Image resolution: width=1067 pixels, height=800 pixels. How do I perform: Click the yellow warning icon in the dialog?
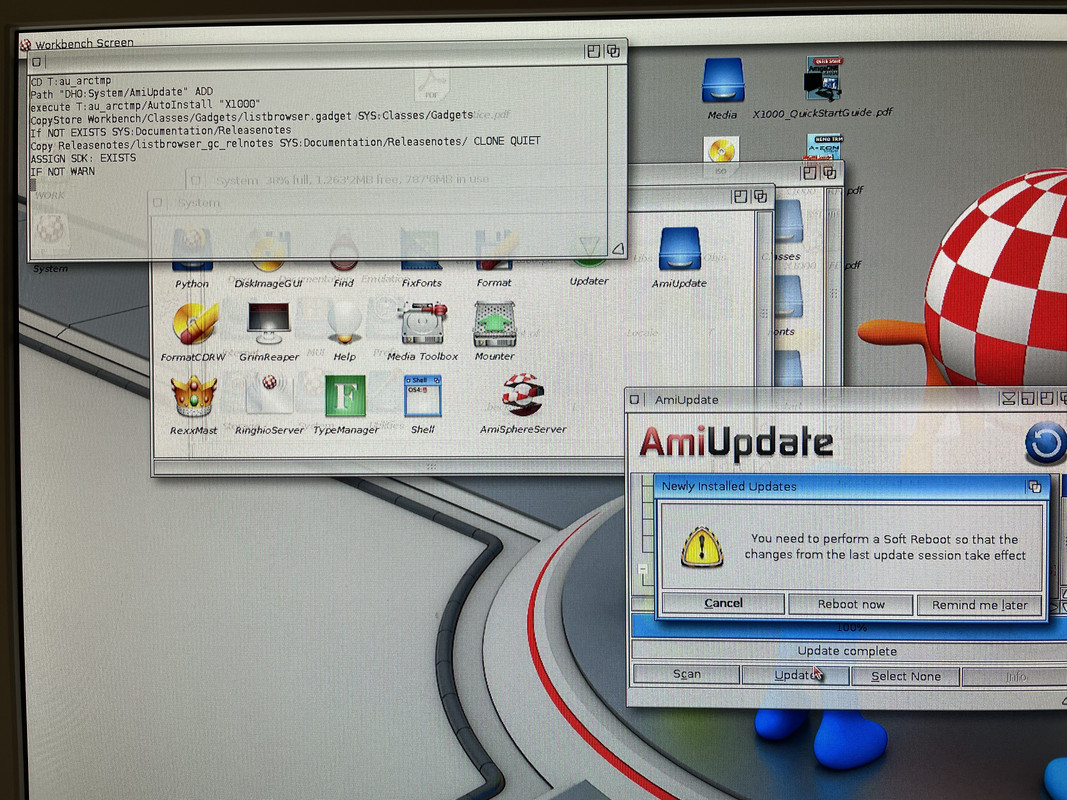[x=702, y=547]
